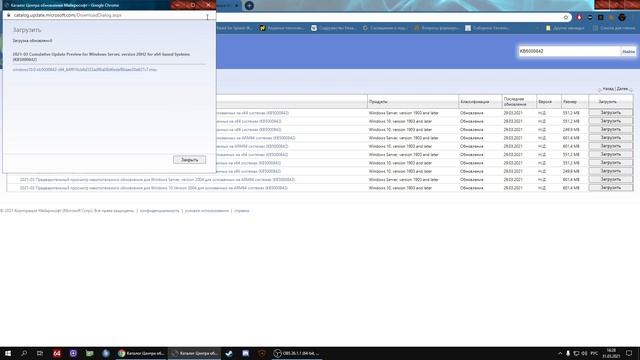Sort table by Размер column header
Image resolution: width=640 pixels, height=360 pixels.
tap(570, 102)
